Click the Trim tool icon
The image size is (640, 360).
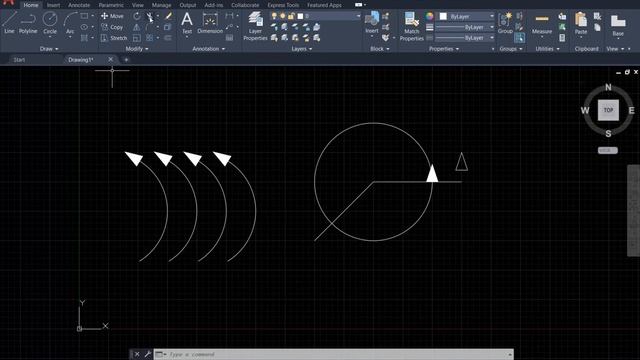pos(150,16)
